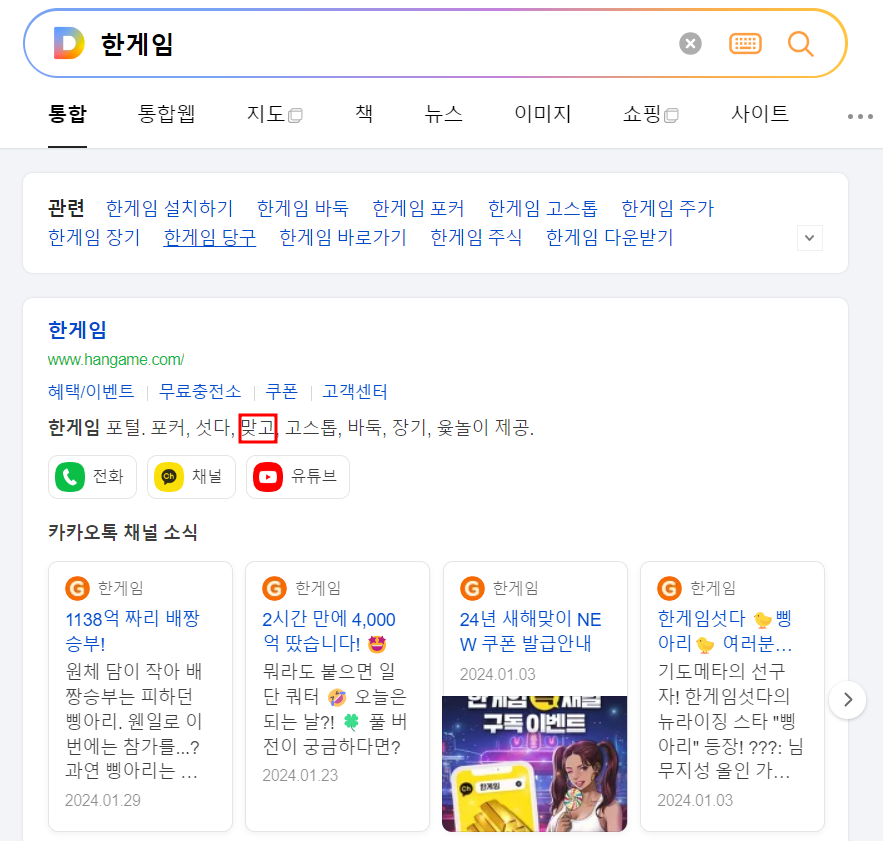Screen dimensions: 883x841
Task: Click related search 한게임 당구
Action: pos(209,237)
